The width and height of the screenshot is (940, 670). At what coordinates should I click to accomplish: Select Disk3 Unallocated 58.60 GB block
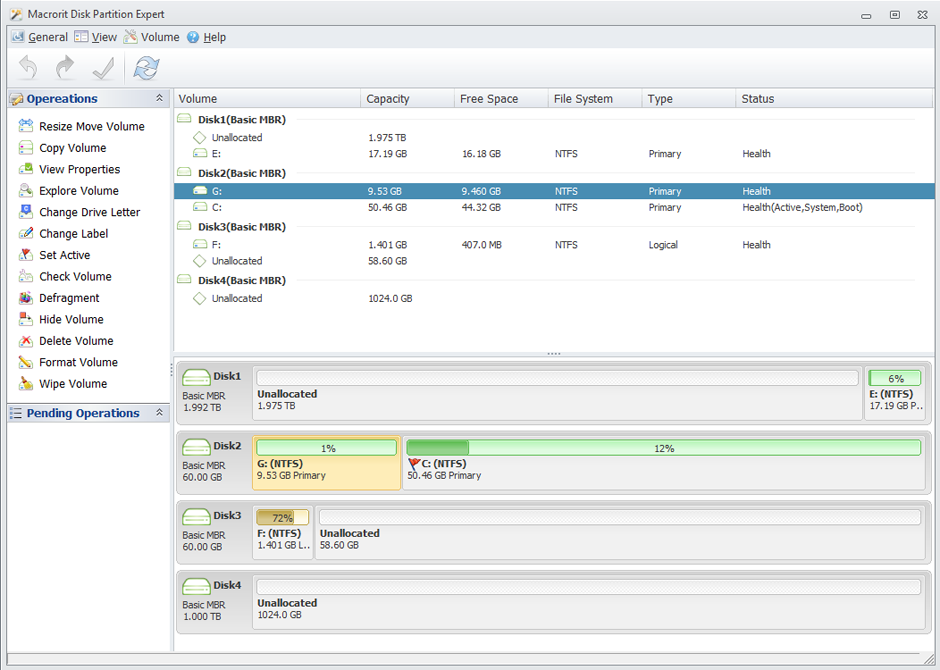[x=619, y=532]
